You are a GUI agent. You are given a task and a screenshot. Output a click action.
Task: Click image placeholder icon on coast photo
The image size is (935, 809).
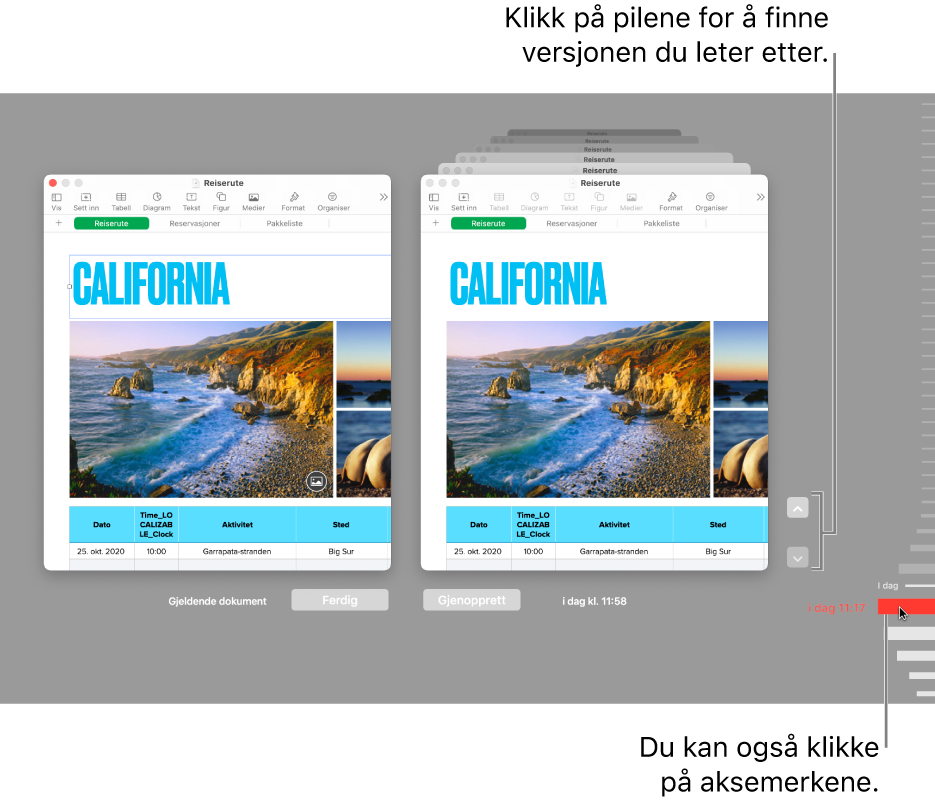316,481
